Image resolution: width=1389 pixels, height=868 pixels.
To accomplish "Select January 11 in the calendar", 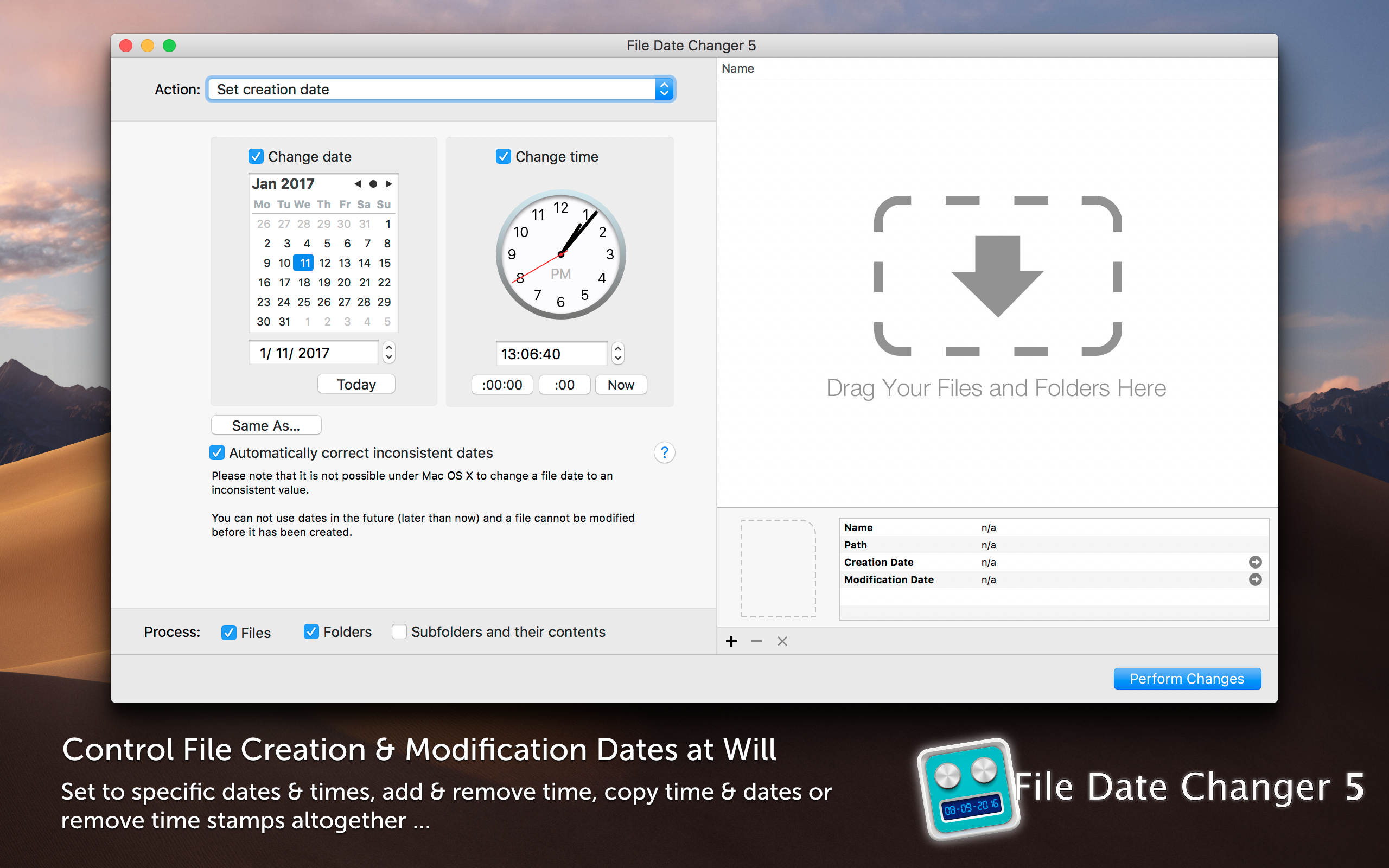I will click(304, 263).
